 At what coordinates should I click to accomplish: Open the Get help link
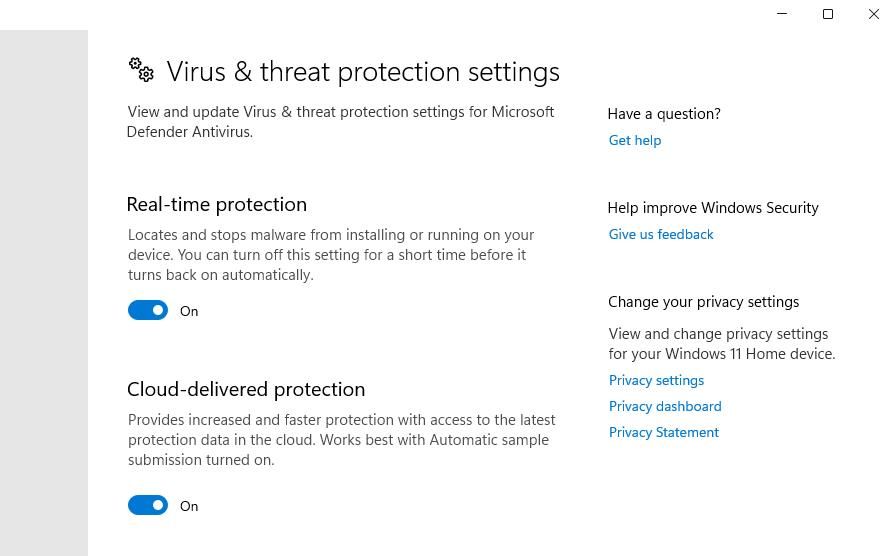(635, 140)
